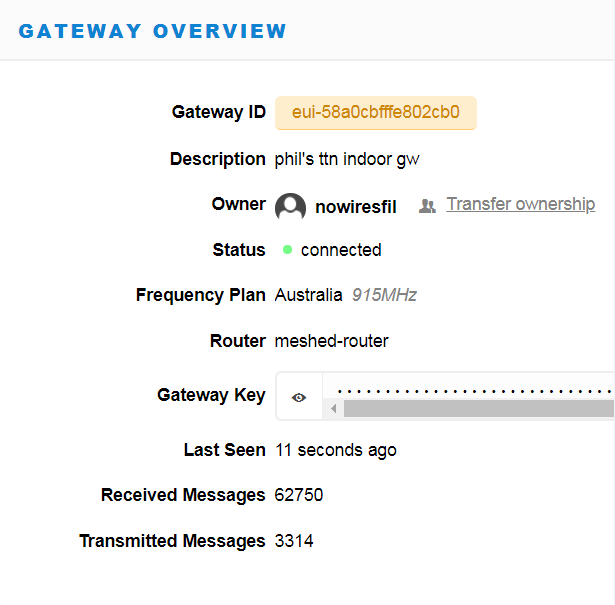Click the transmitted messages count 3314

[294, 541]
